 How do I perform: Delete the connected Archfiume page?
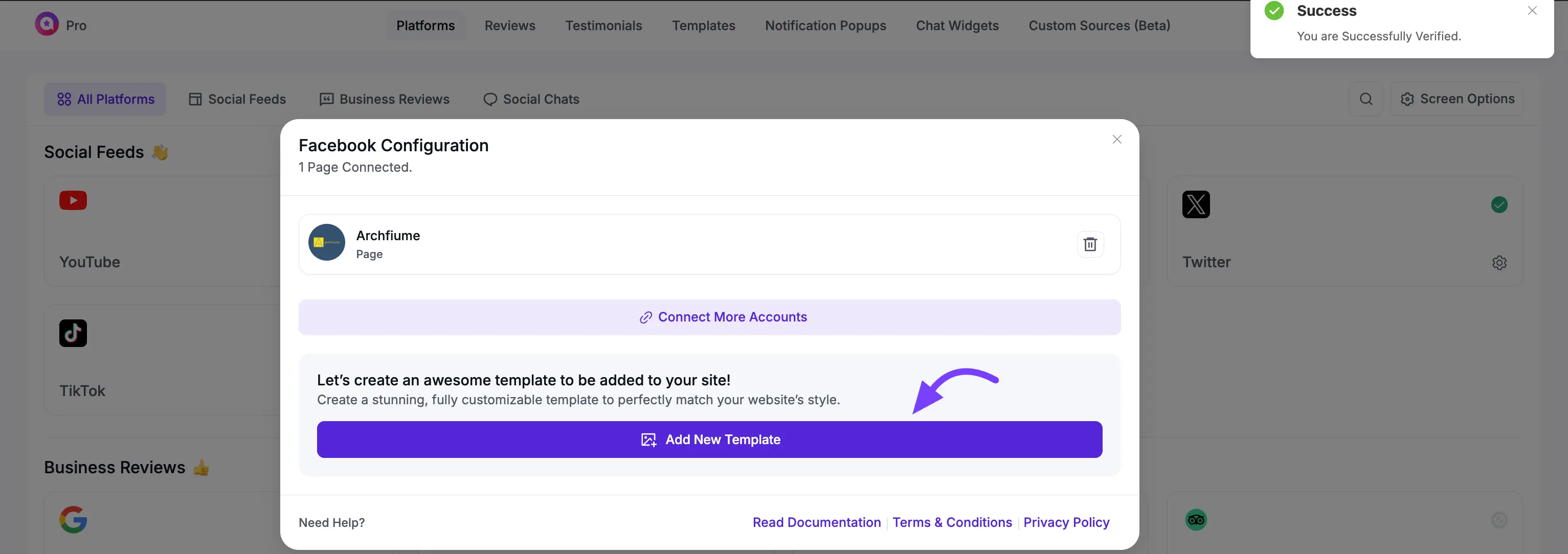tap(1090, 244)
